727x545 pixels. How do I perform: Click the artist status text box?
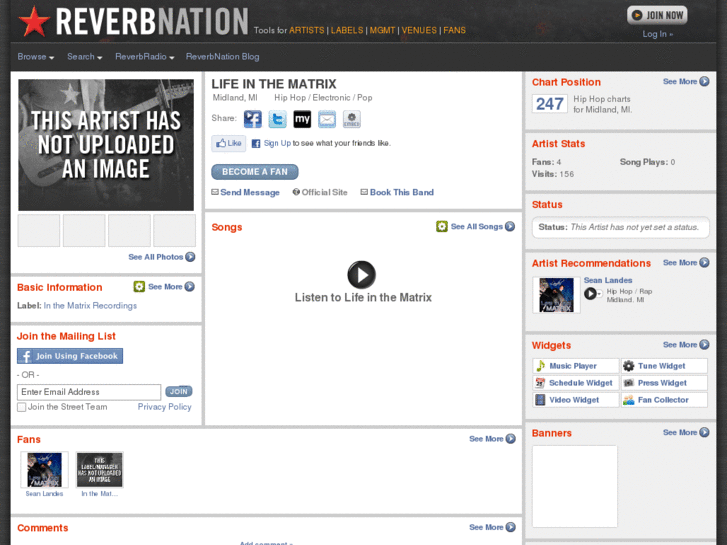tap(621, 227)
